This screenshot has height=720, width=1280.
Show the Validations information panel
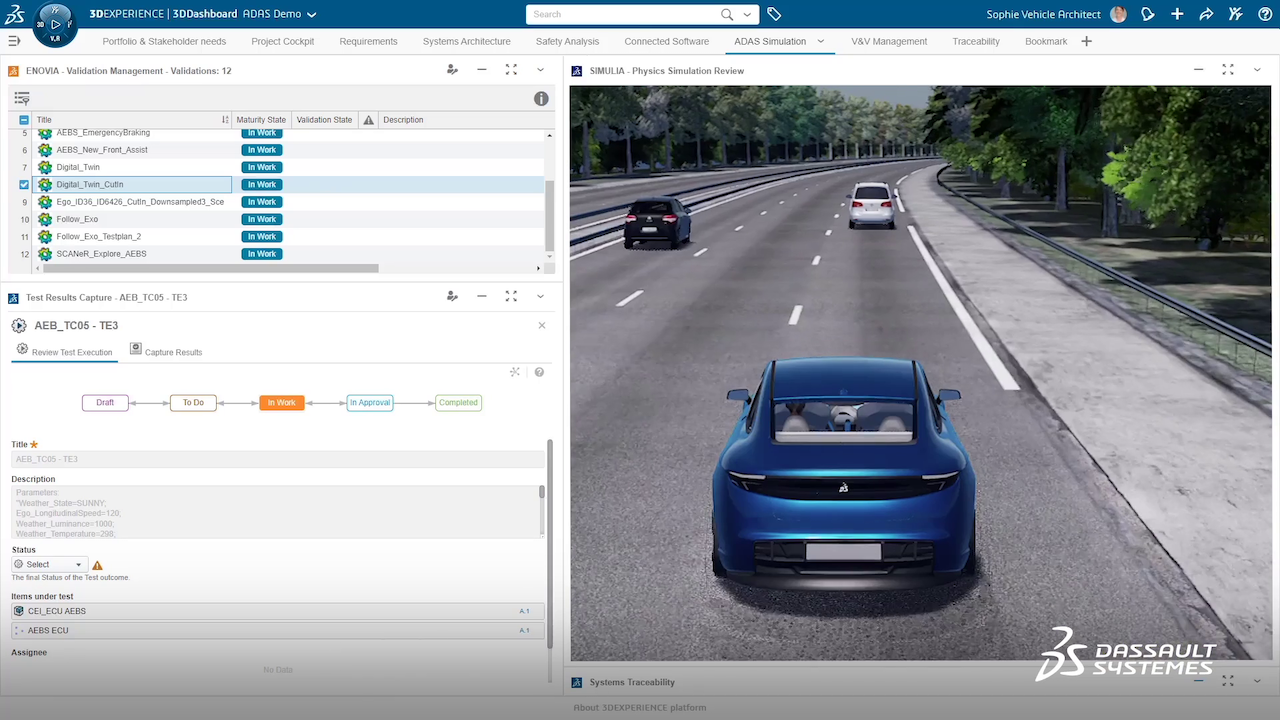[541, 98]
